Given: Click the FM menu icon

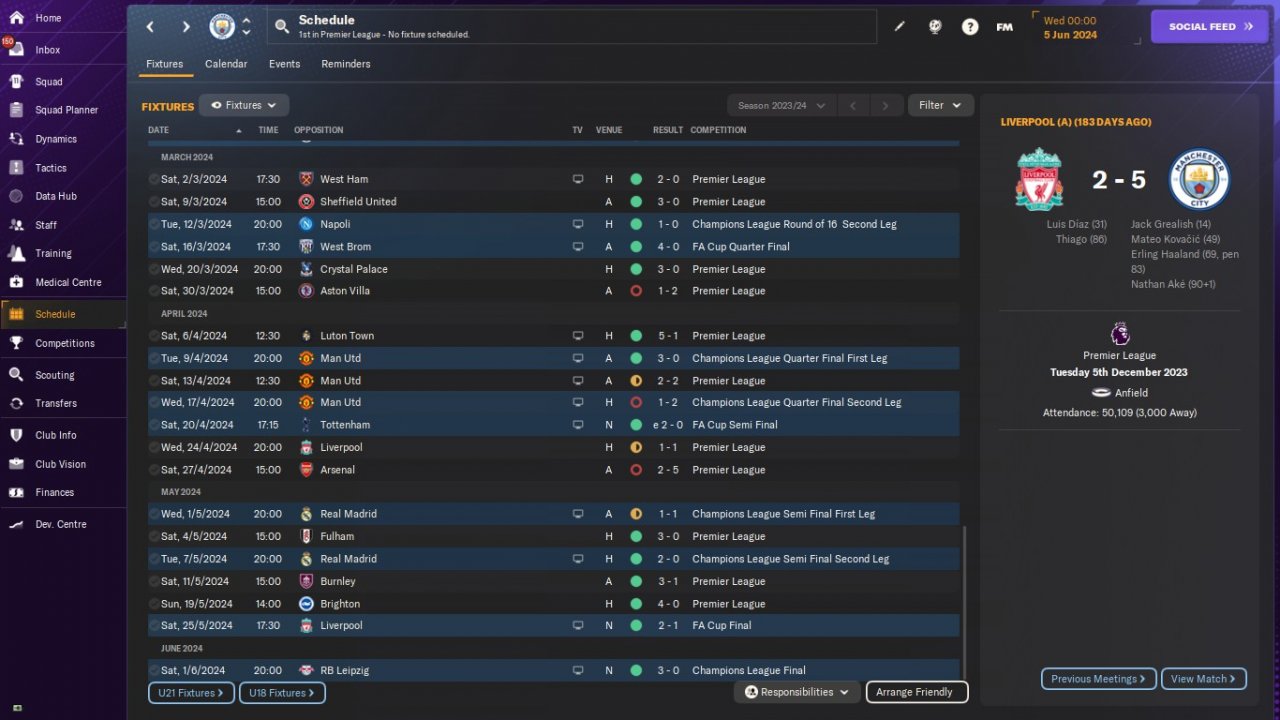Looking at the screenshot, I should pyautogui.click(x=1005, y=27).
